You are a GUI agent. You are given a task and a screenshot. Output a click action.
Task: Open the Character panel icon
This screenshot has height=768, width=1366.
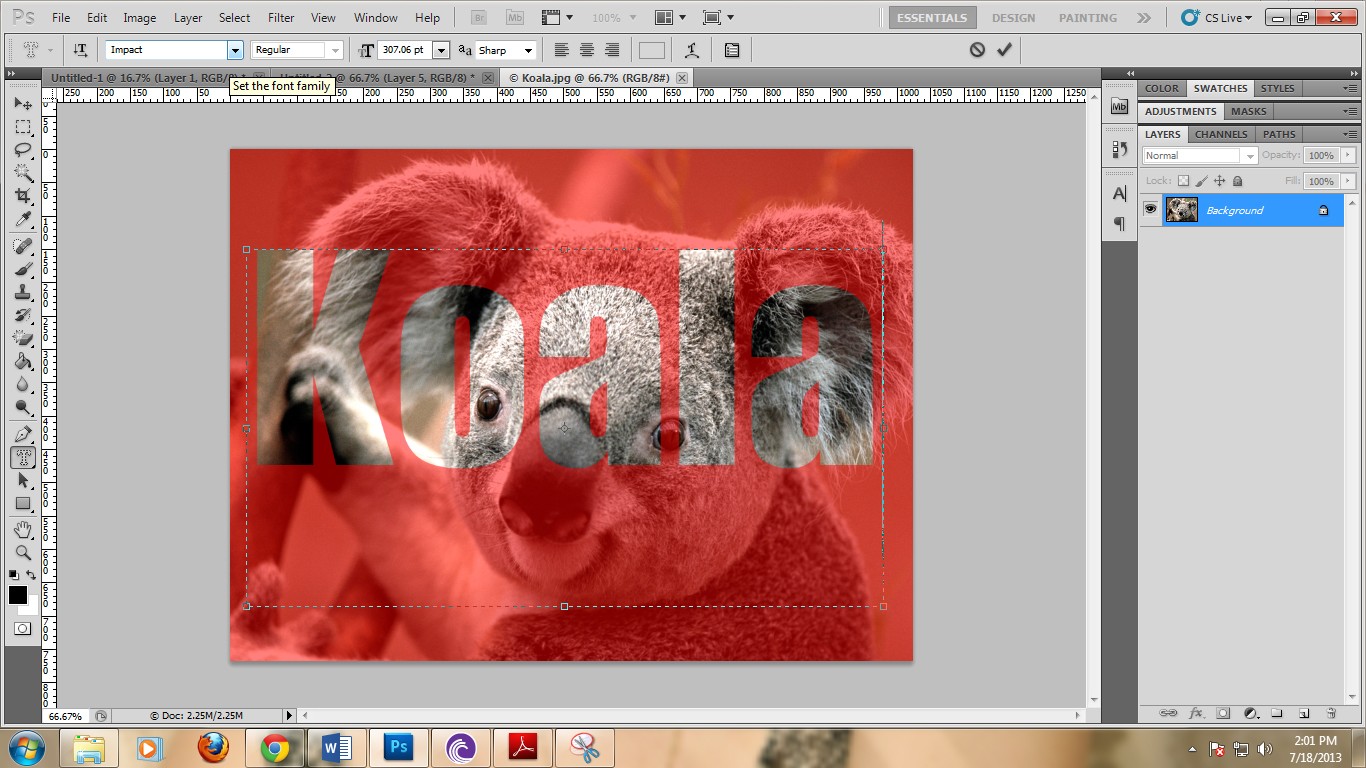[x=1119, y=193]
